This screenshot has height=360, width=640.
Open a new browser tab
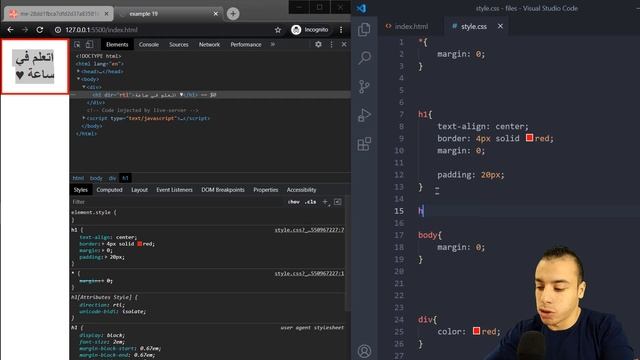tap(233, 13)
